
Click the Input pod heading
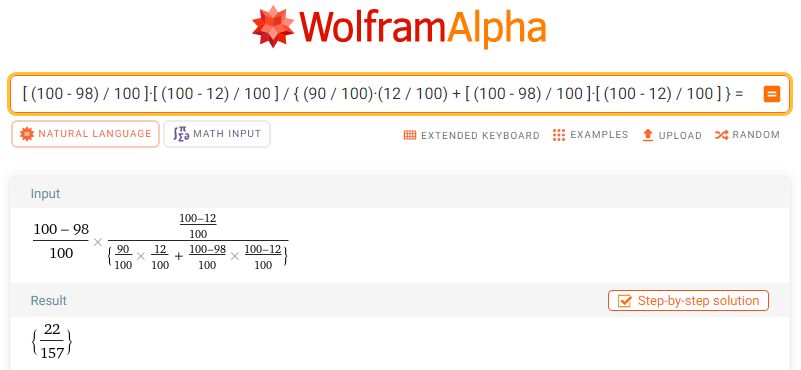(45, 194)
